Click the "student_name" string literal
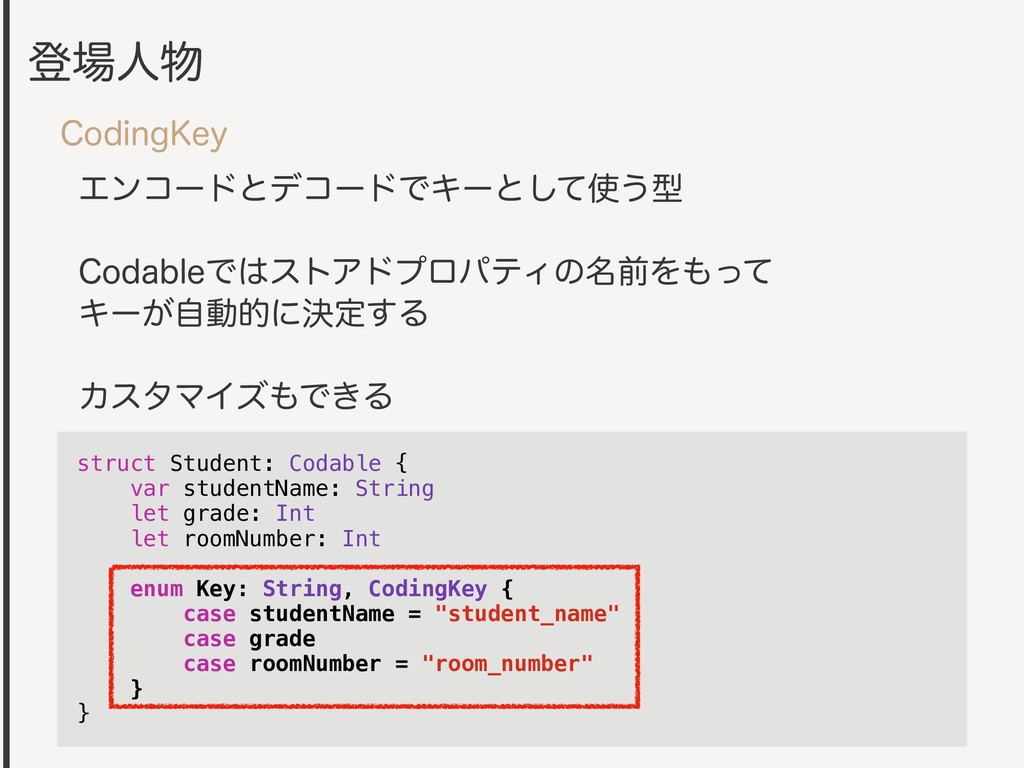This screenshot has width=1024, height=768. (x=526, y=614)
